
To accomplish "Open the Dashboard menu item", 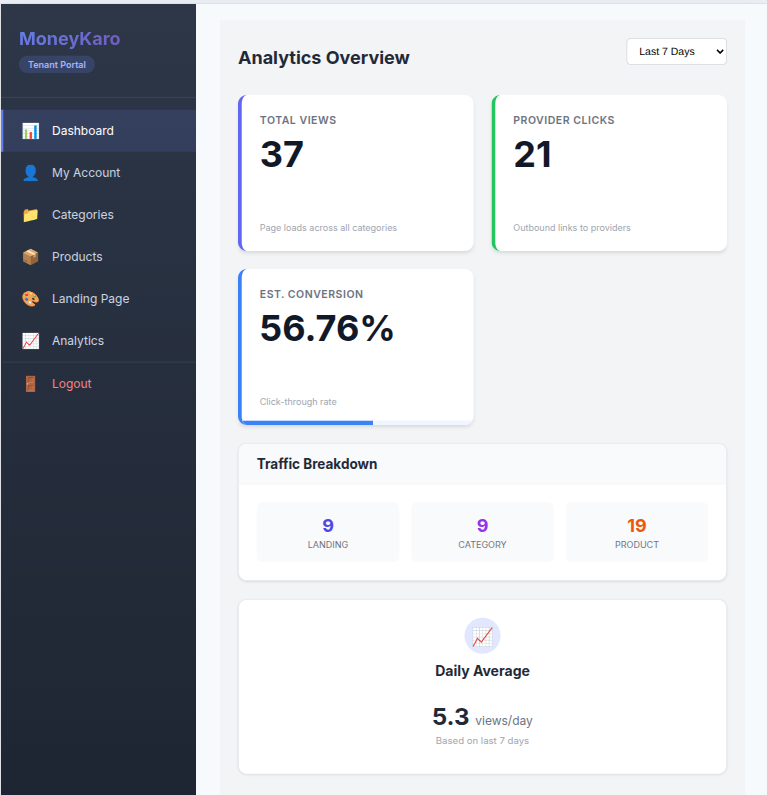I will (83, 131).
